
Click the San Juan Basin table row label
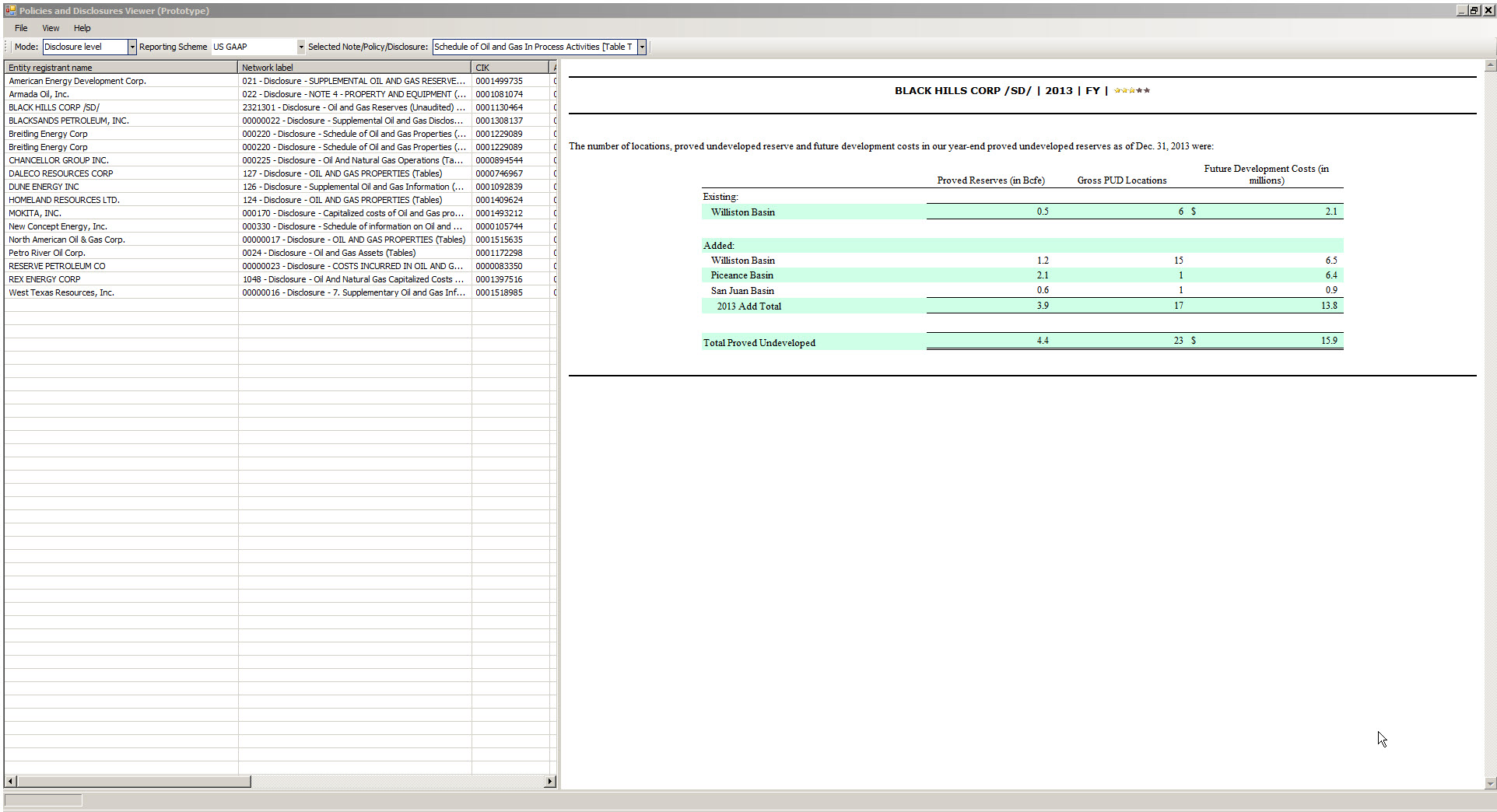pos(742,291)
